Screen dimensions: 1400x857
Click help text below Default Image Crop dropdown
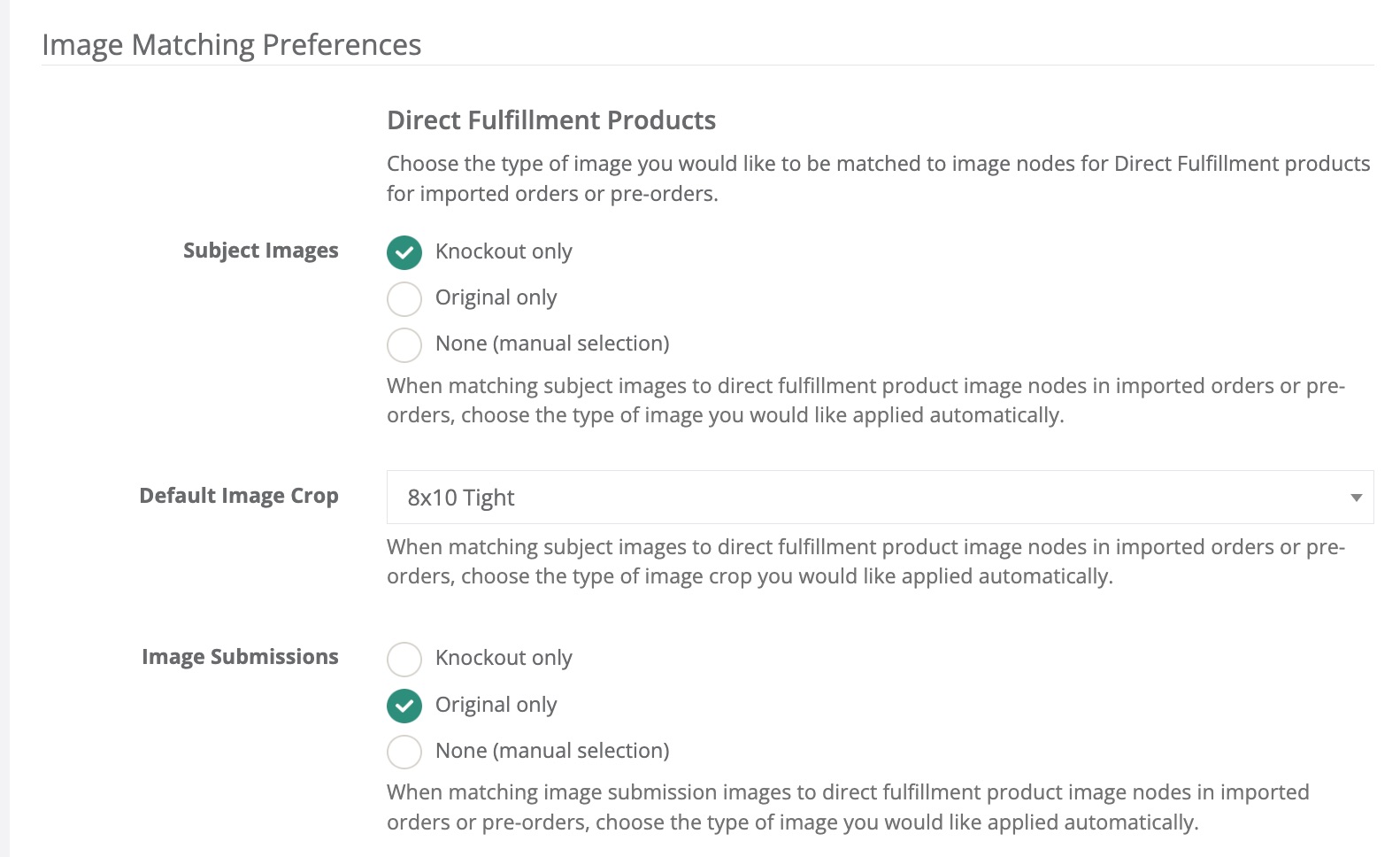(866, 561)
